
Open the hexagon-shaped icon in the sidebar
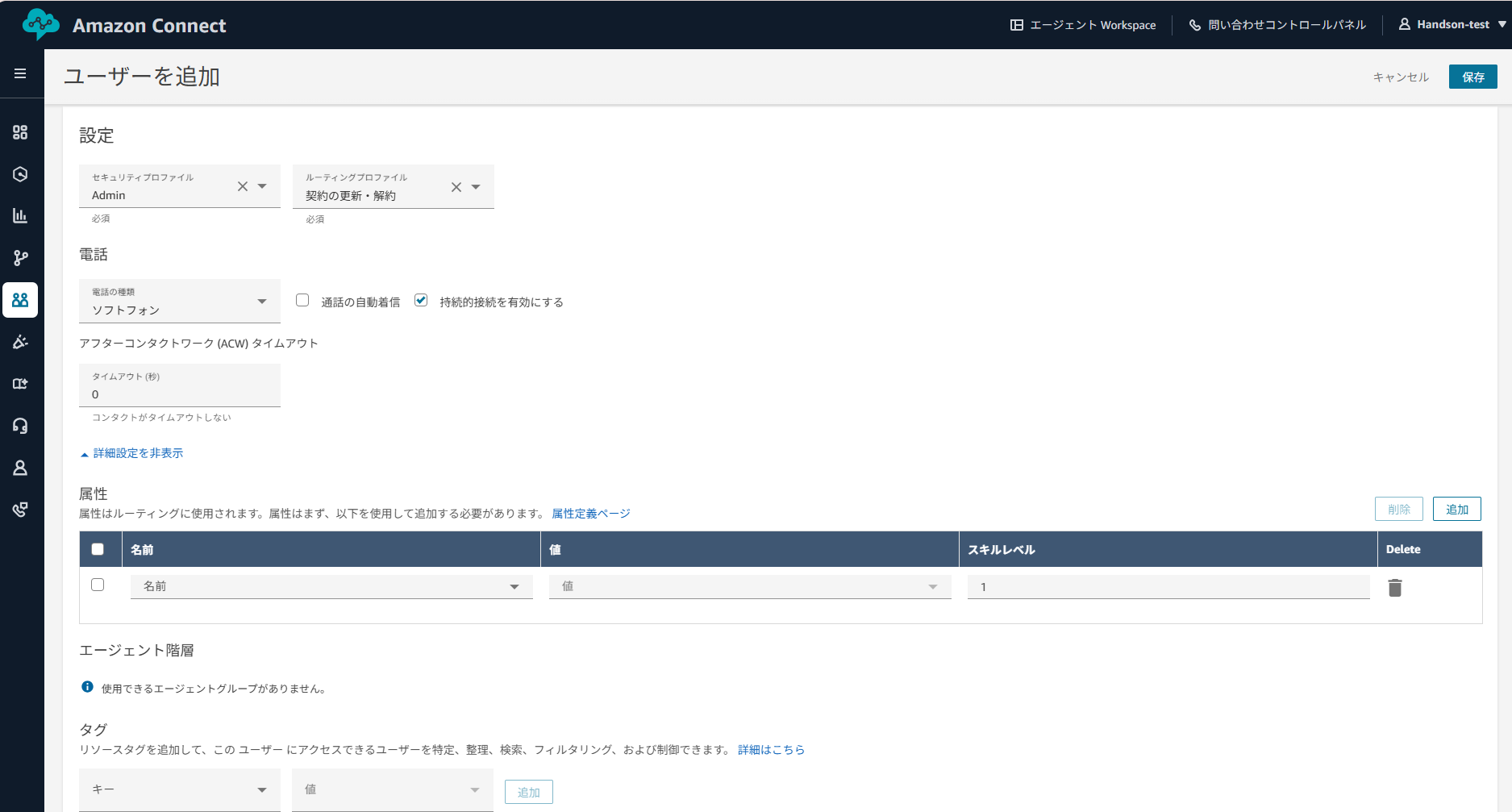20,174
